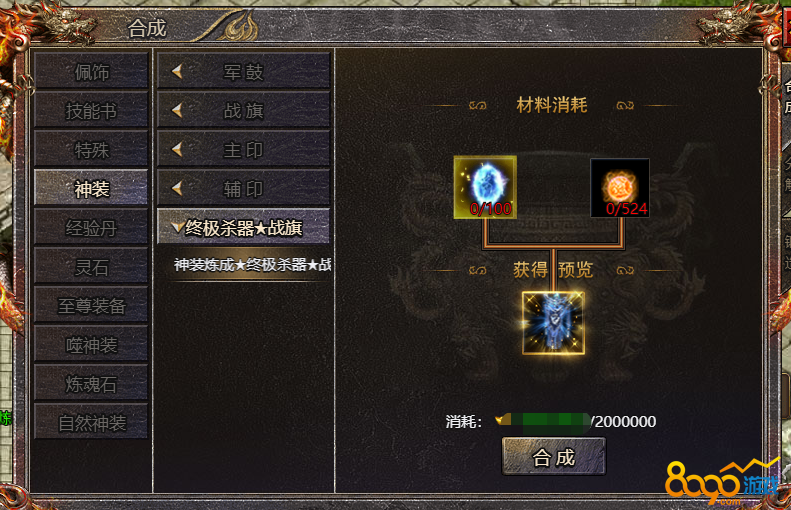
Task: Click the blue crystal material icon 0/100
Action: 485,187
